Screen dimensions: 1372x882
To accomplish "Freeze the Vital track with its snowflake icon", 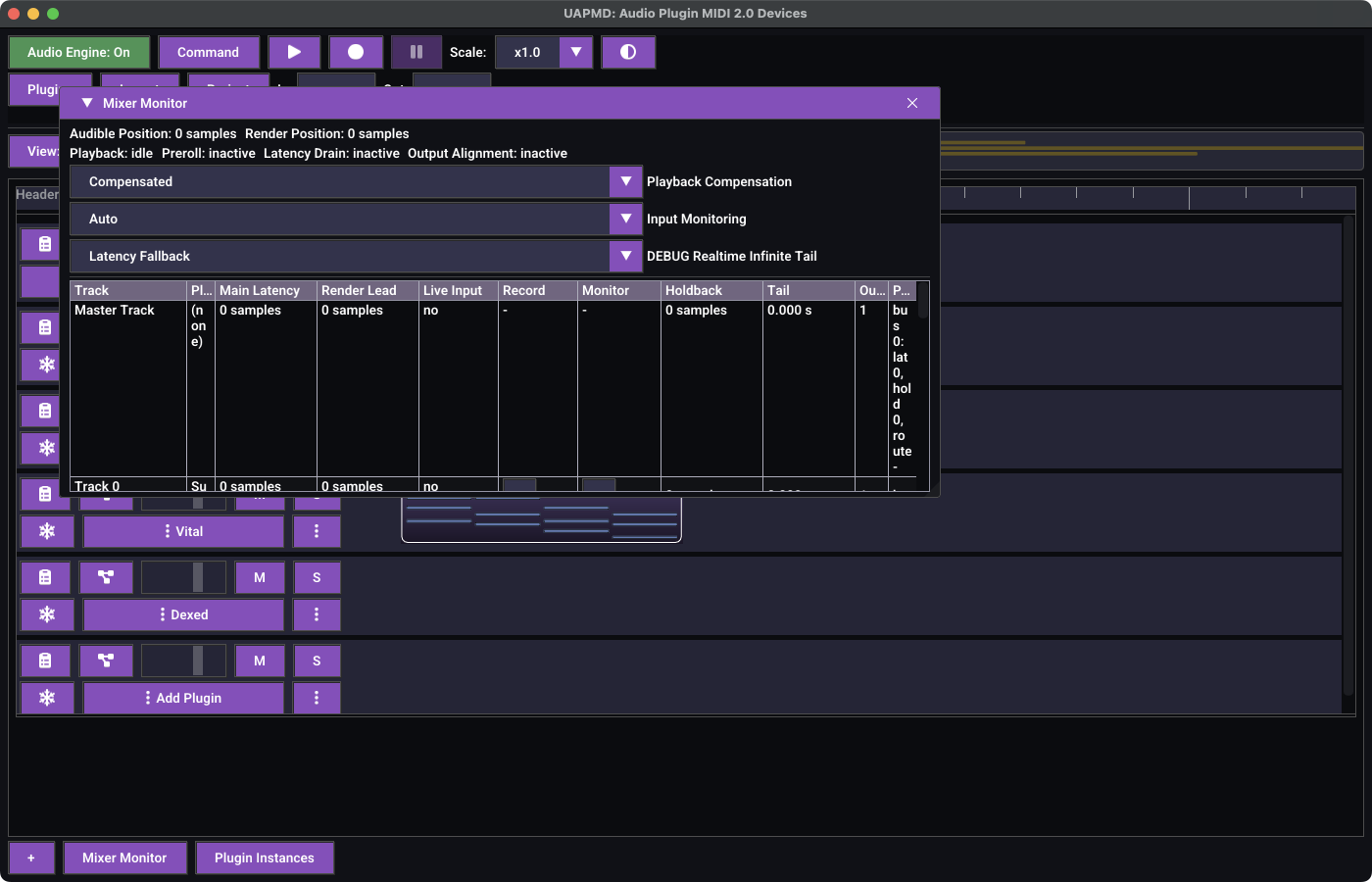I will click(x=47, y=531).
